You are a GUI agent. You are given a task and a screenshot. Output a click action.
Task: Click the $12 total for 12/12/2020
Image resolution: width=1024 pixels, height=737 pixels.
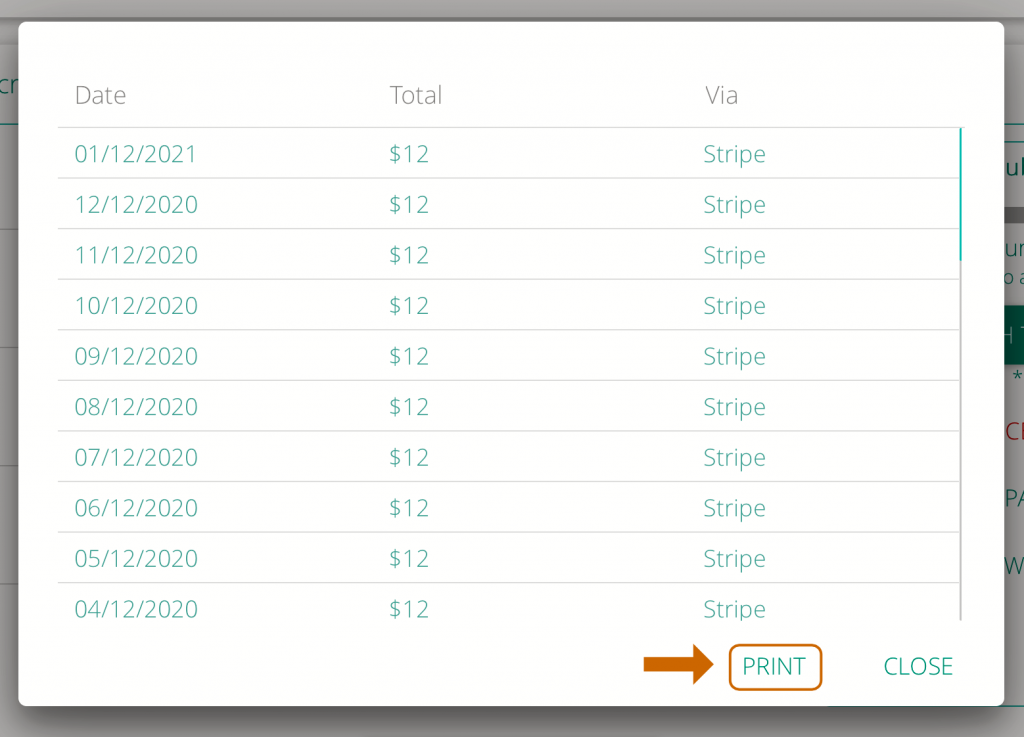click(x=409, y=204)
